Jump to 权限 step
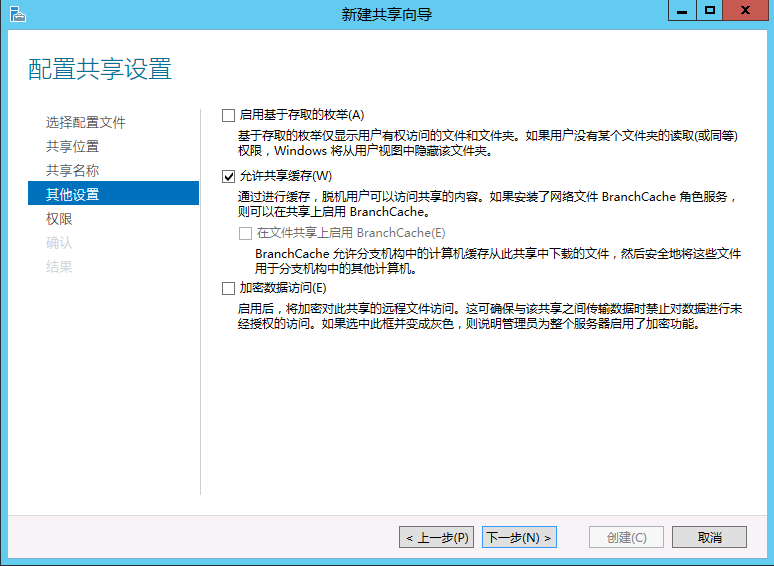Viewport: 774px width, 566px height. 59,218
